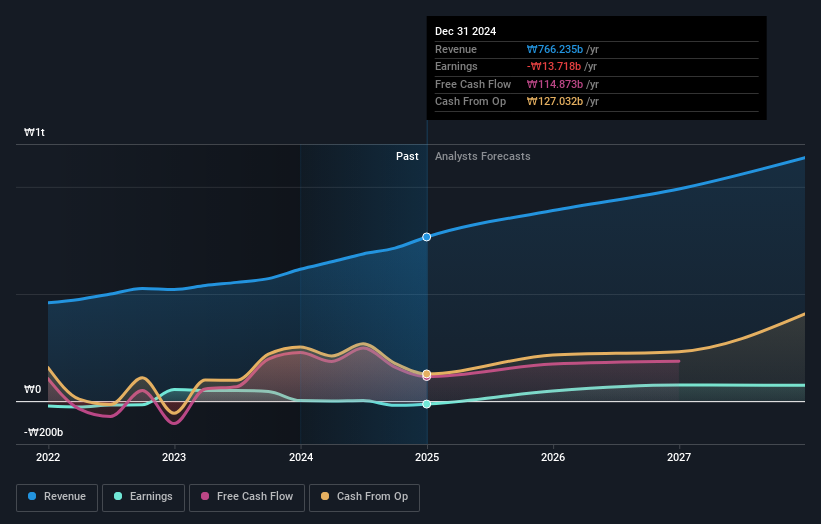Image resolution: width=821 pixels, height=524 pixels.
Task: Toggle the Cash From Op legend button
Action: 364,497
